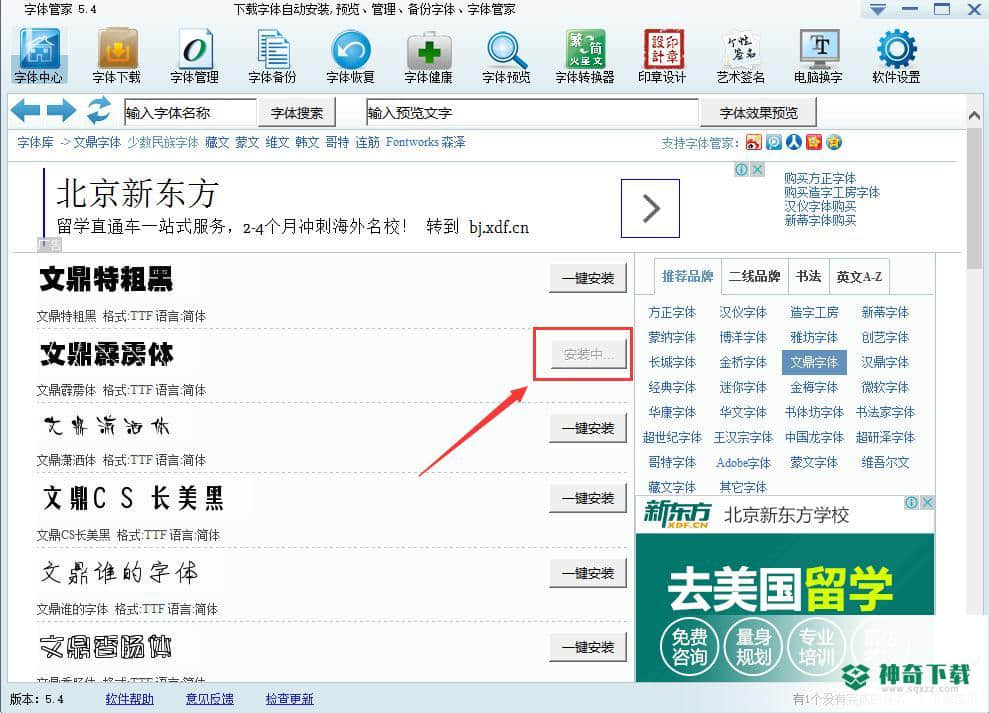The image size is (989, 713).
Task: Open the 艺术签名 toolbar icon
Action: pos(740,56)
